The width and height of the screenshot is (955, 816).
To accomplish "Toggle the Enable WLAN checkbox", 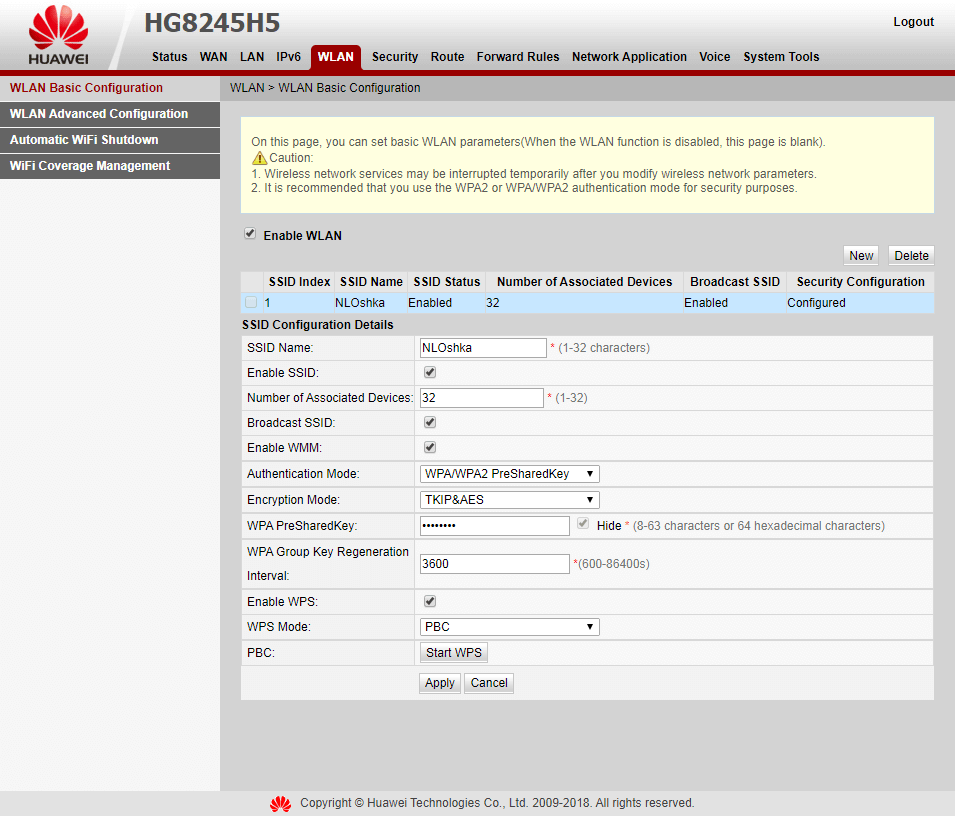I will pyautogui.click(x=249, y=233).
